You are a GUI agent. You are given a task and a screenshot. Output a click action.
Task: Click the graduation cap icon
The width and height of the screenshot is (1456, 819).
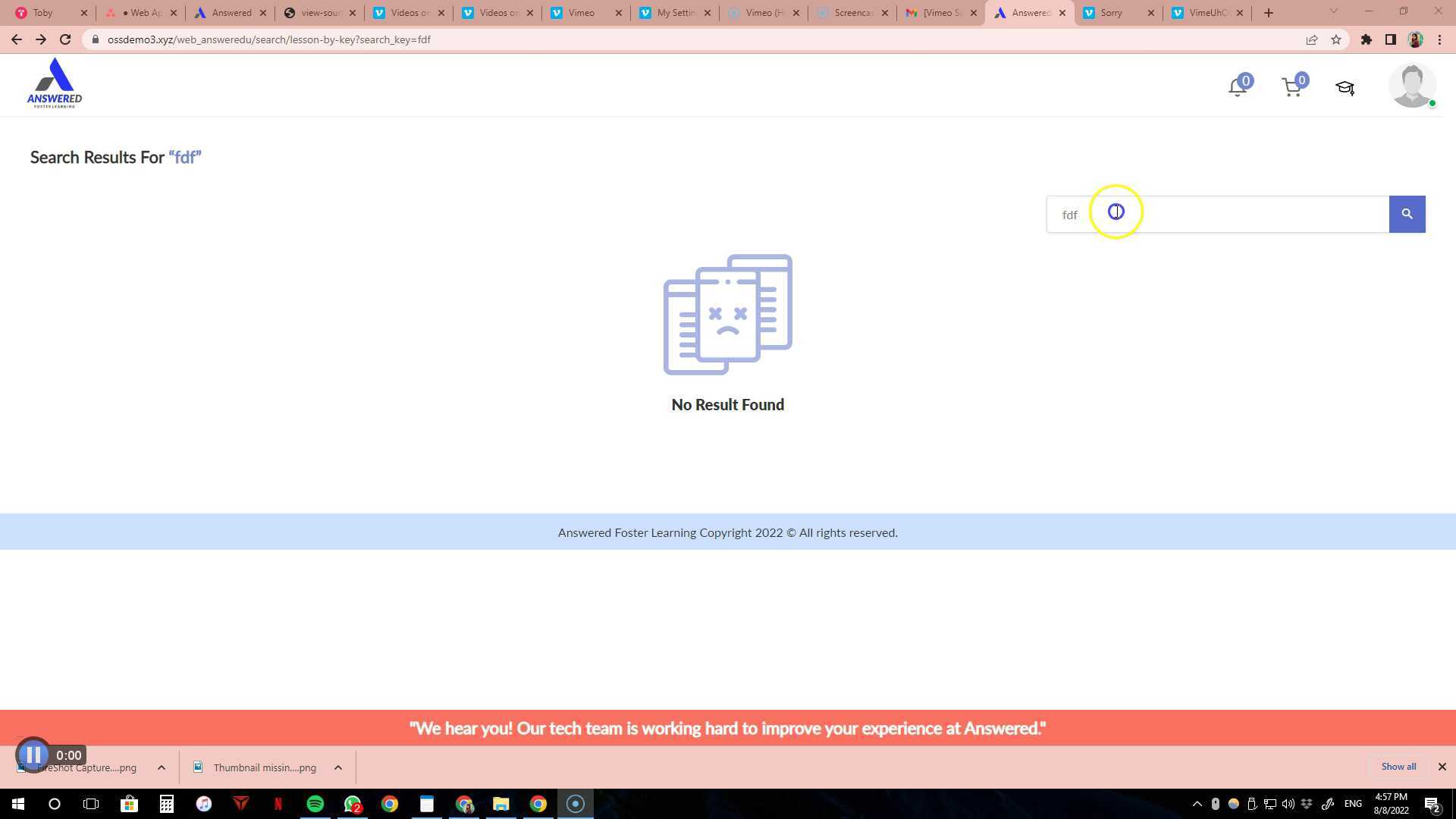(x=1345, y=88)
